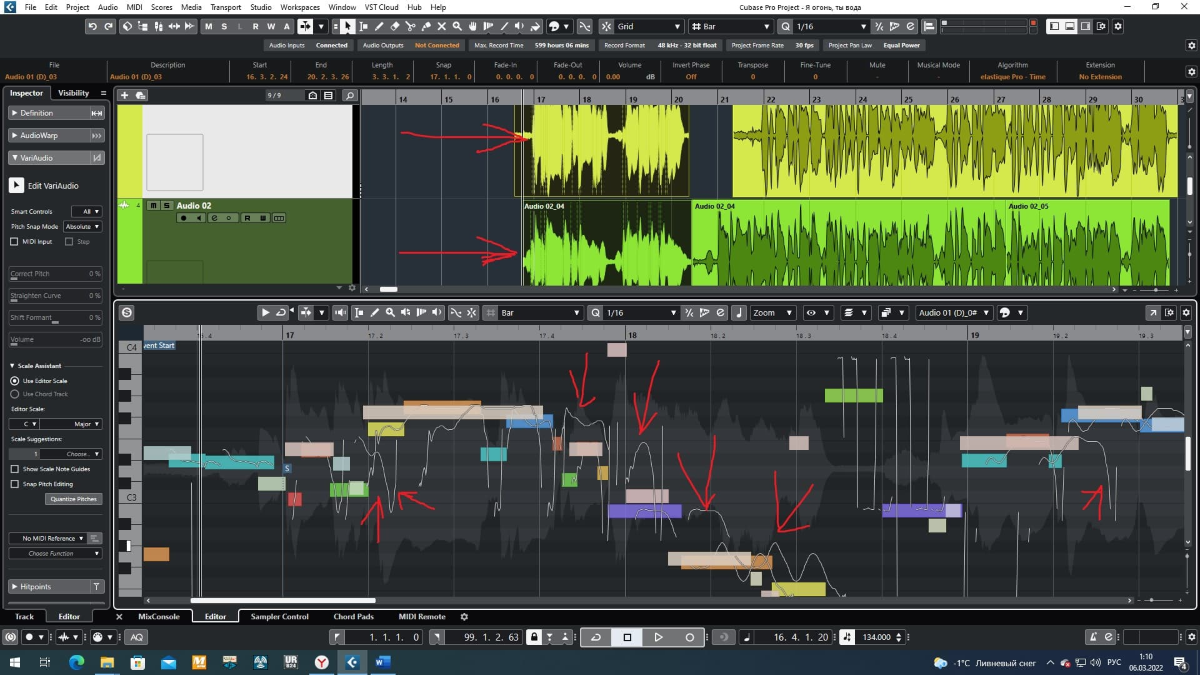Open the Transport menu
1200x675 pixels.
coord(226,7)
